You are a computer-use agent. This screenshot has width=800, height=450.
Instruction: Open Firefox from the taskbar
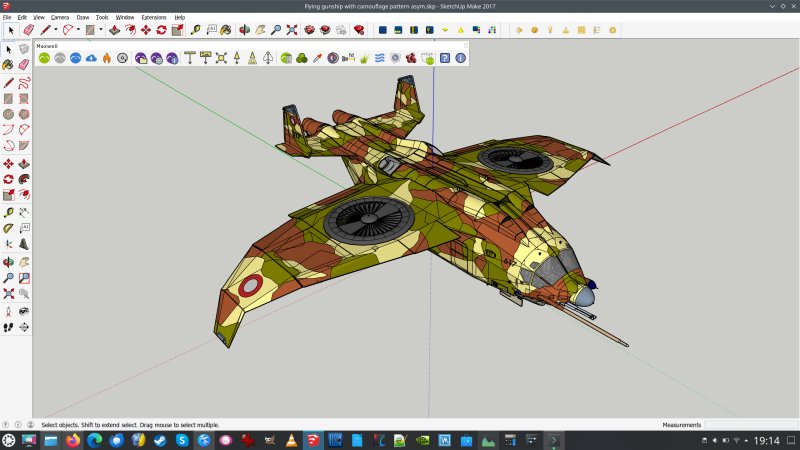73,440
